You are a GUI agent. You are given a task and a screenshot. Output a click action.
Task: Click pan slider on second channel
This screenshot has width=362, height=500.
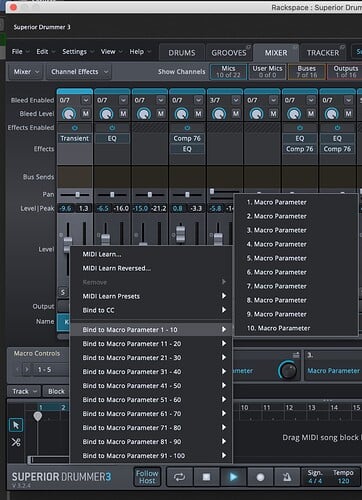click(x=112, y=195)
